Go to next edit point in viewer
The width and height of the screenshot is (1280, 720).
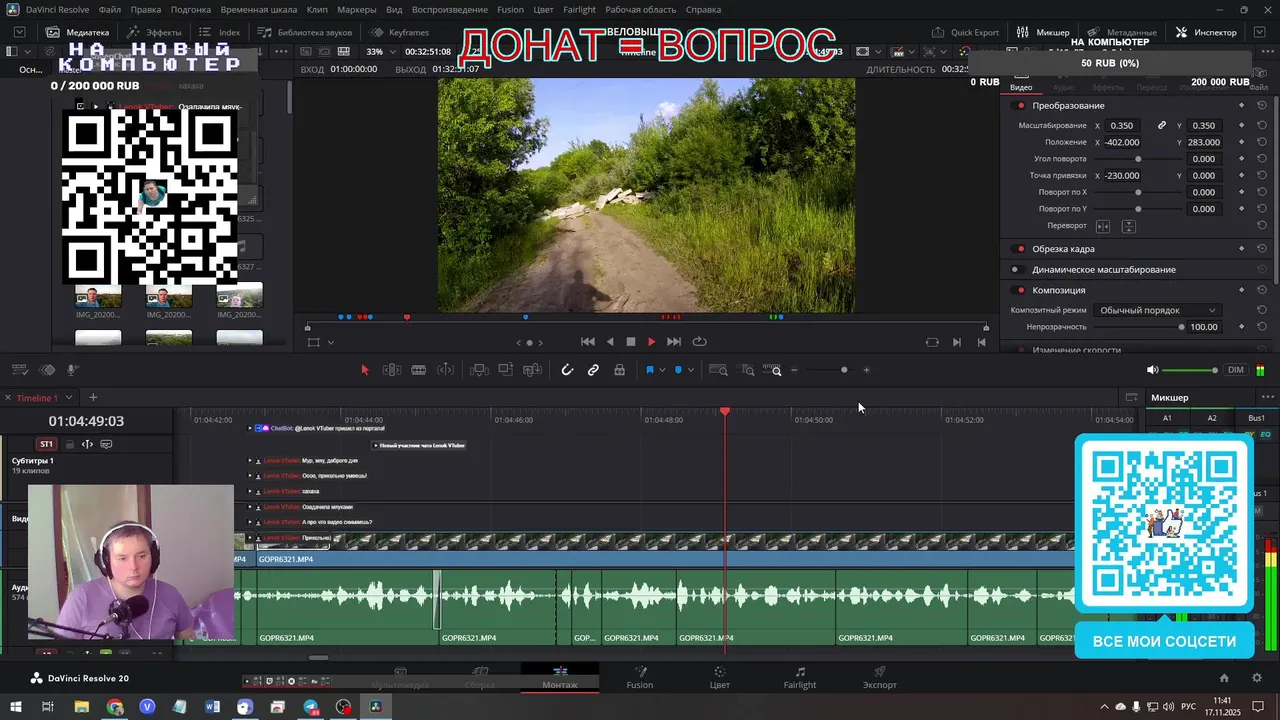coord(957,342)
